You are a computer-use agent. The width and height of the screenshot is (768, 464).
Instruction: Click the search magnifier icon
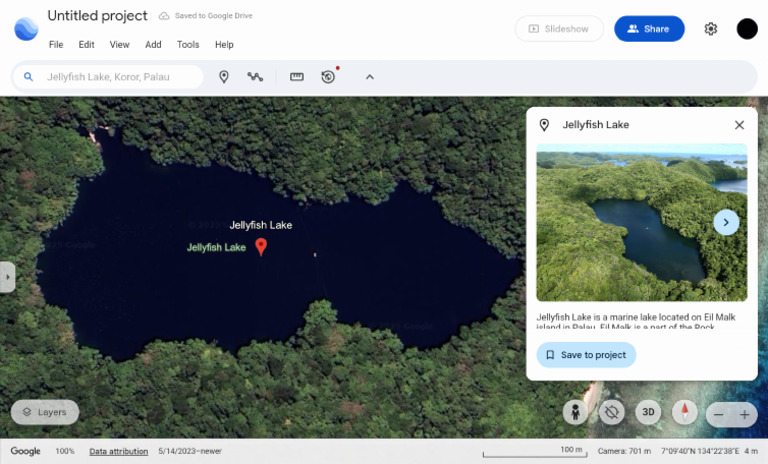[x=28, y=77]
